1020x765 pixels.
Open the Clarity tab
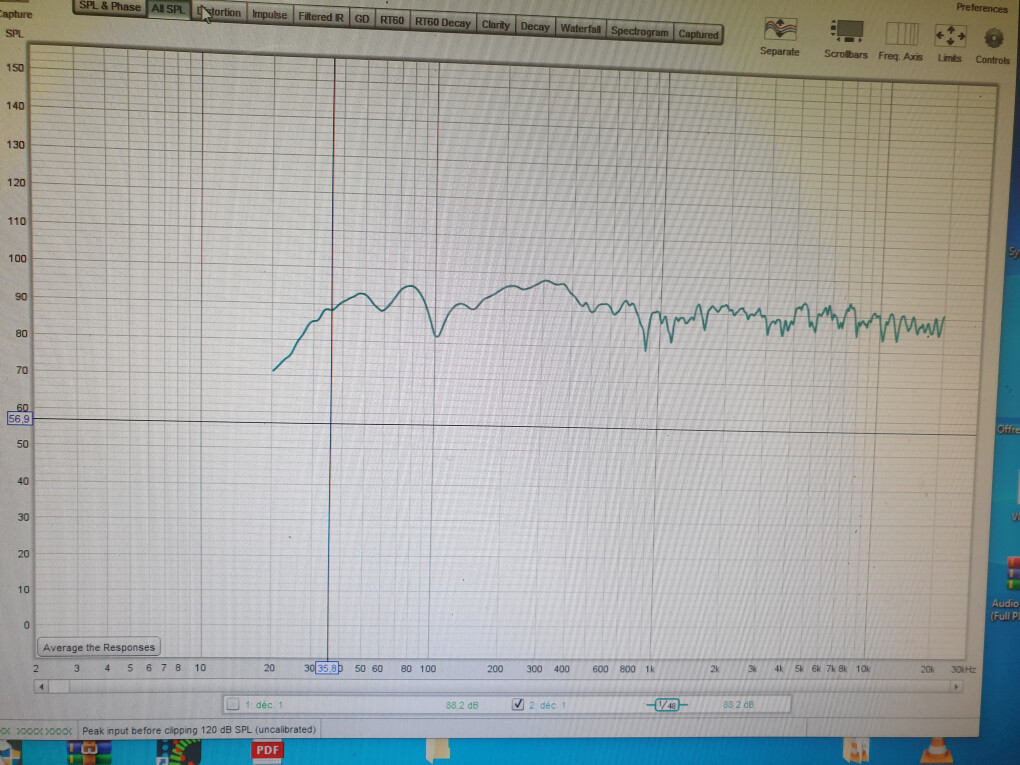click(x=496, y=25)
